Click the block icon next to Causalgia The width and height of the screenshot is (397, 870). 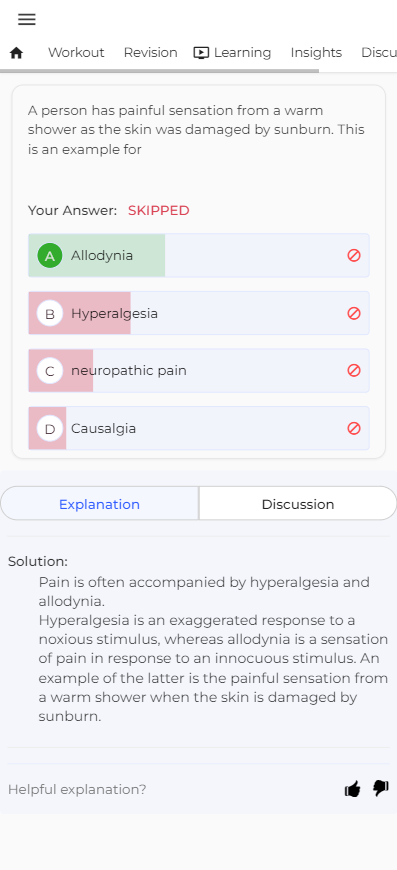pos(354,428)
